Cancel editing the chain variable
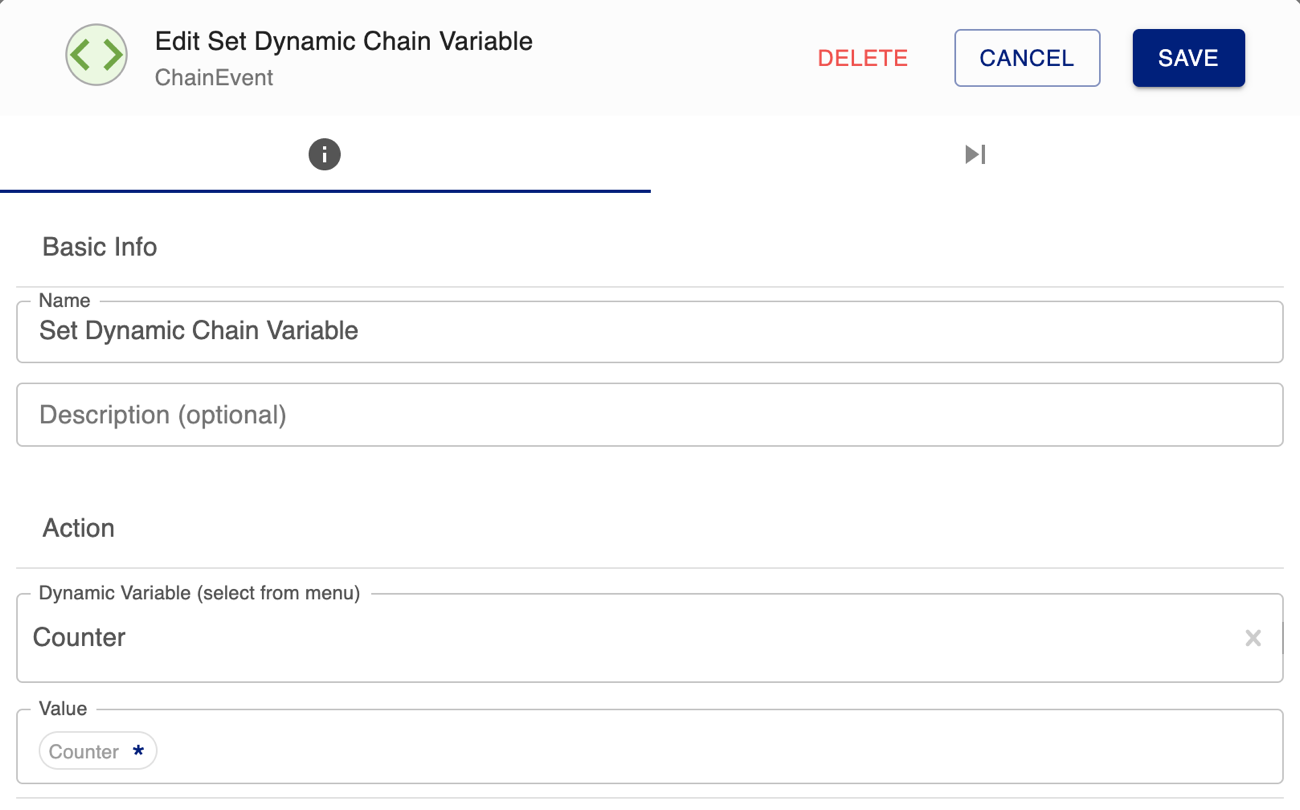 click(x=1027, y=58)
